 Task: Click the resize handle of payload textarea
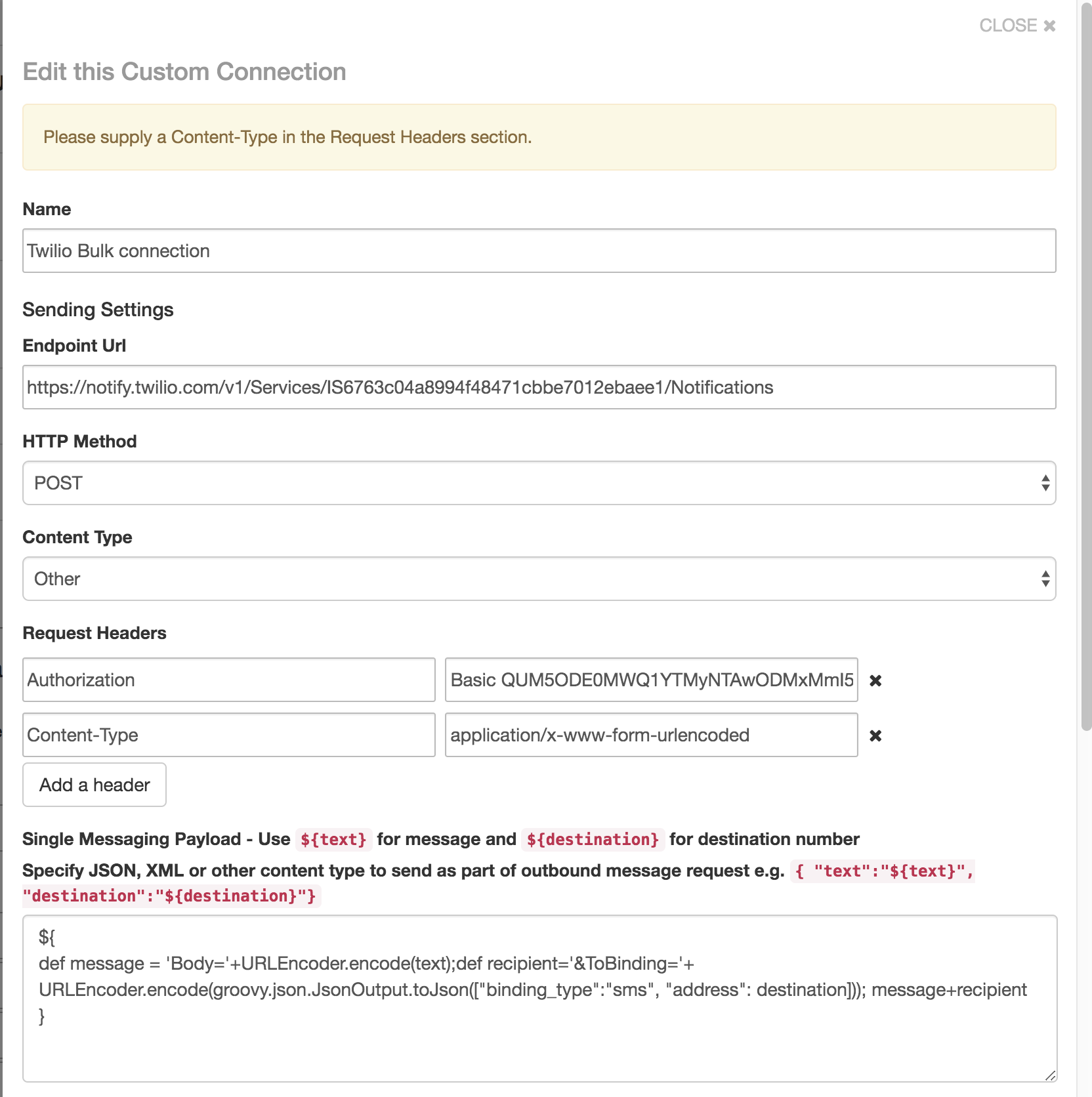coord(1050,1075)
